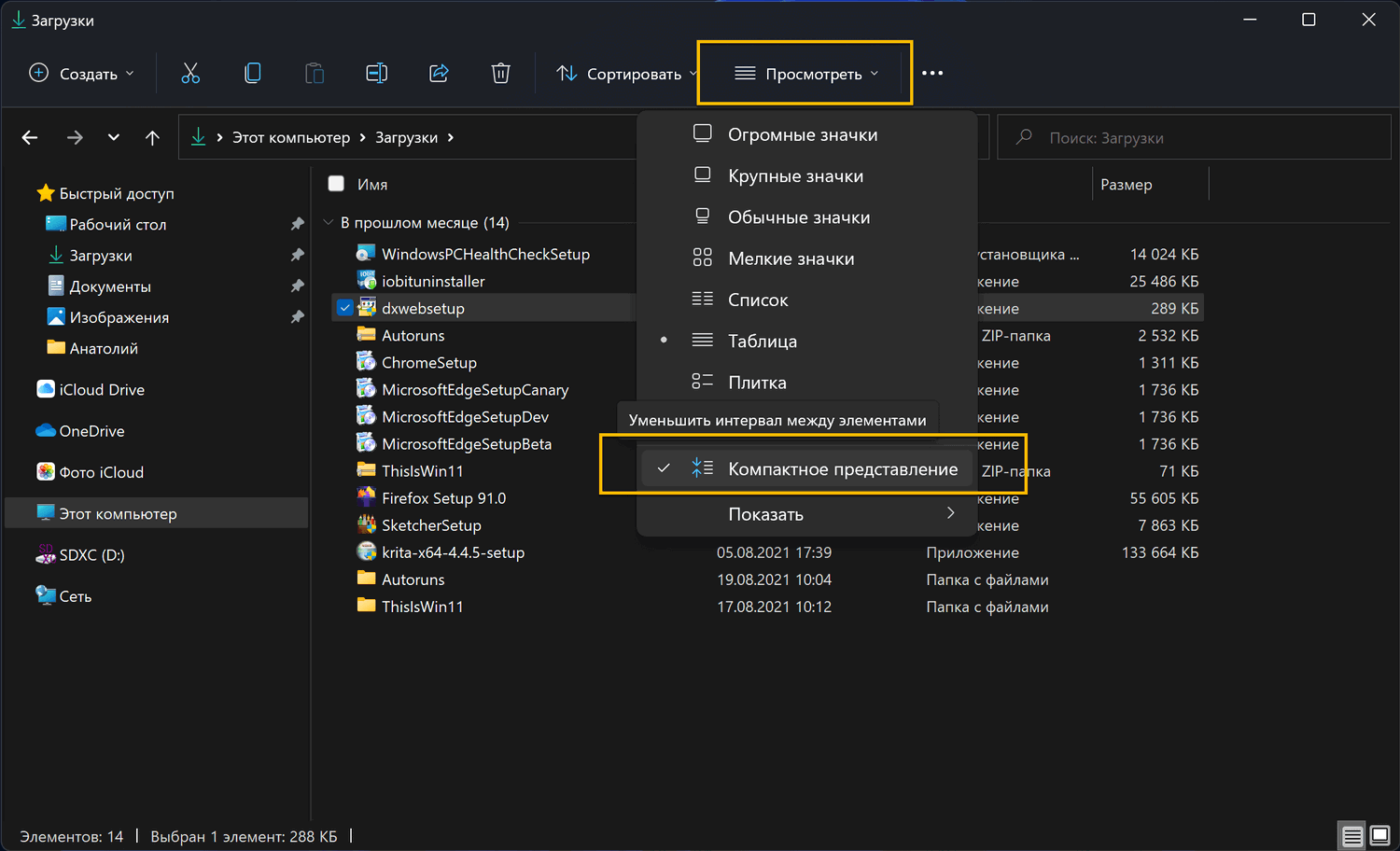Click the Share icon in toolbar
The height and width of the screenshot is (851, 1400).
tap(439, 74)
